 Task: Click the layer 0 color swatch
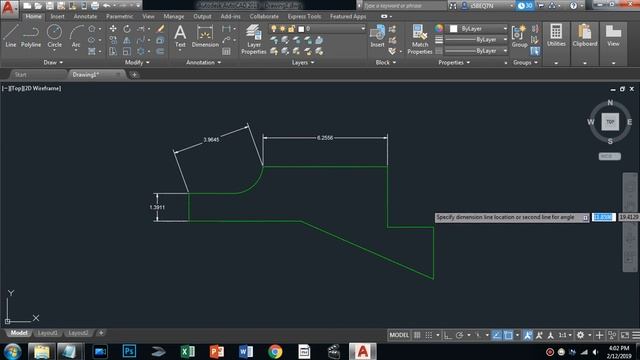[301, 29]
